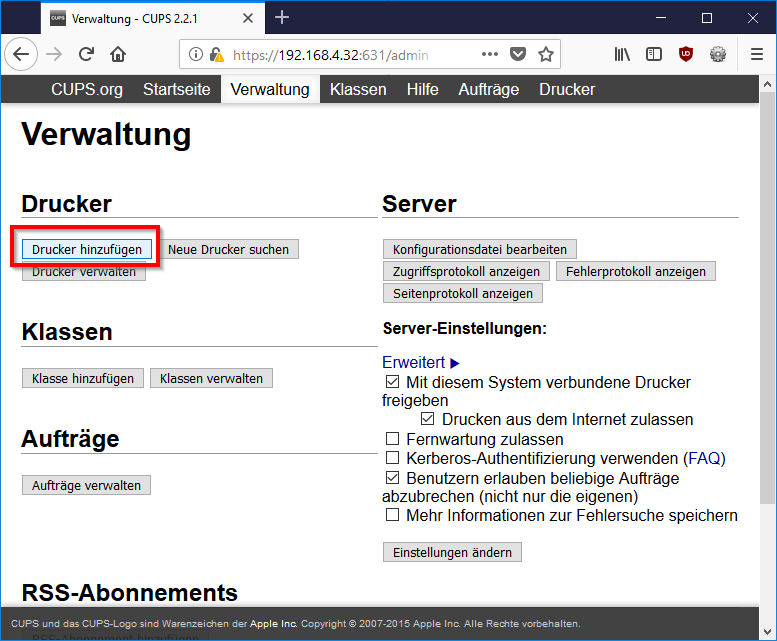Minimize the Firefox window

(x=661, y=18)
